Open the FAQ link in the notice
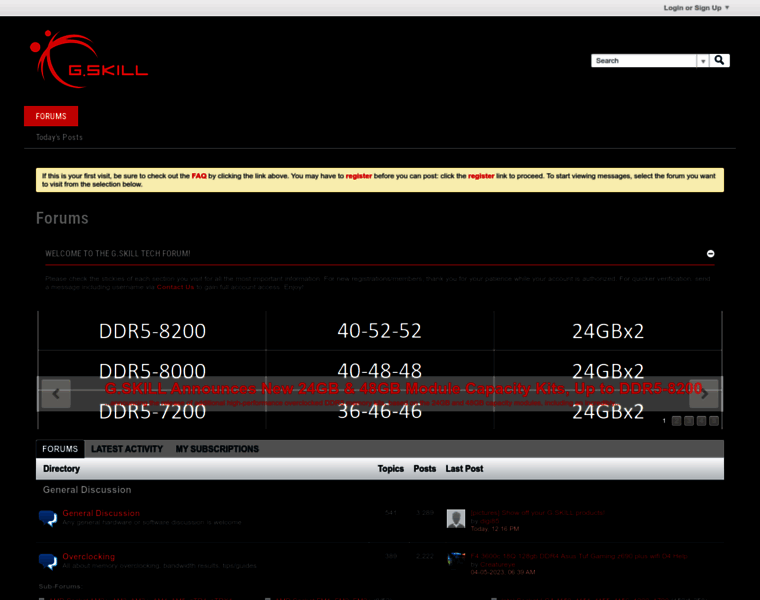Viewport: 760px width, 600px height. coord(199,176)
